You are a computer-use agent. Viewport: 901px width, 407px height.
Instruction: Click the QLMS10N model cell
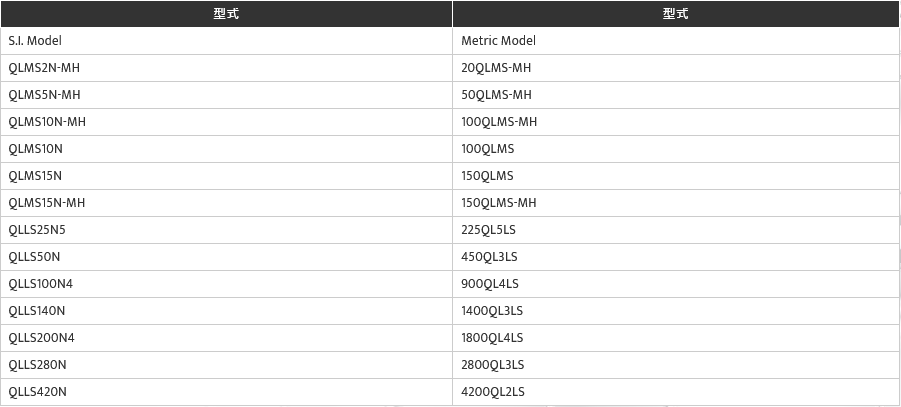(35, 149)
